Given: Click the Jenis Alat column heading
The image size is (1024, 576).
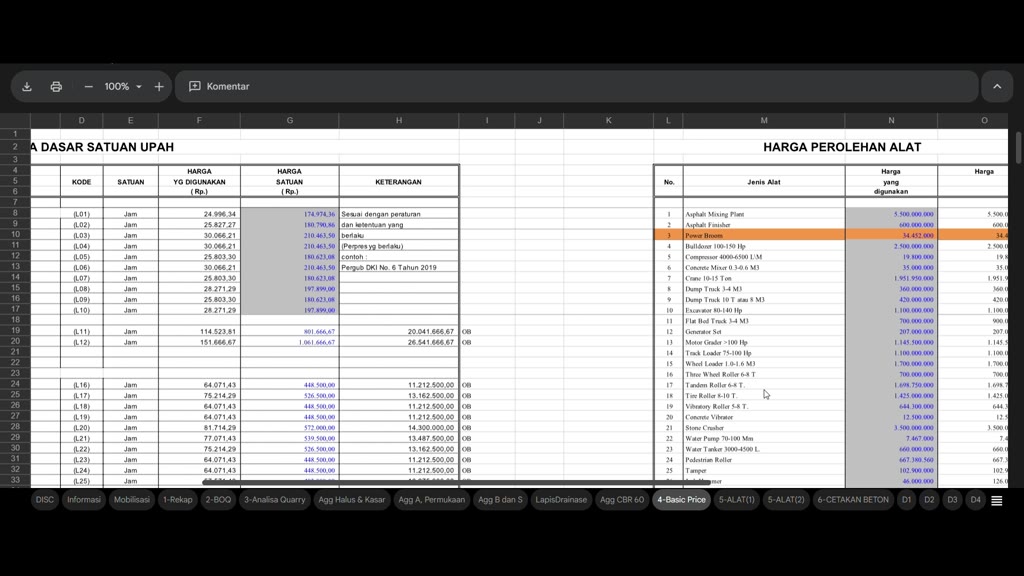Looking at the screenshot, I should click(763, 182).
